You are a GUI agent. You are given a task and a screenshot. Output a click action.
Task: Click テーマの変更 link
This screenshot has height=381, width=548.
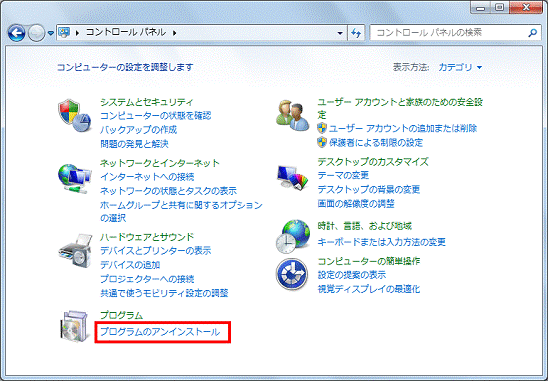(x=343, y=175)
